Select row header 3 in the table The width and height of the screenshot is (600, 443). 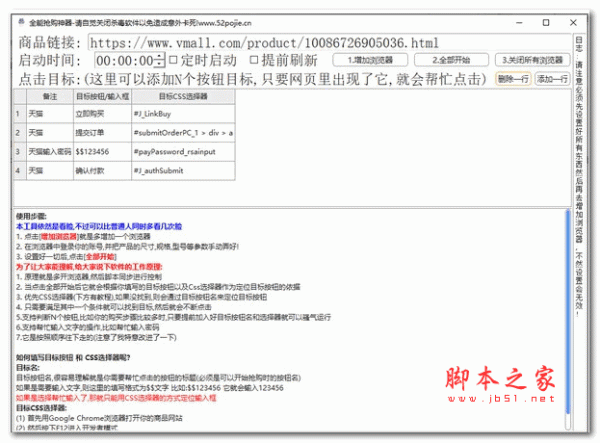tap(20, 152)
